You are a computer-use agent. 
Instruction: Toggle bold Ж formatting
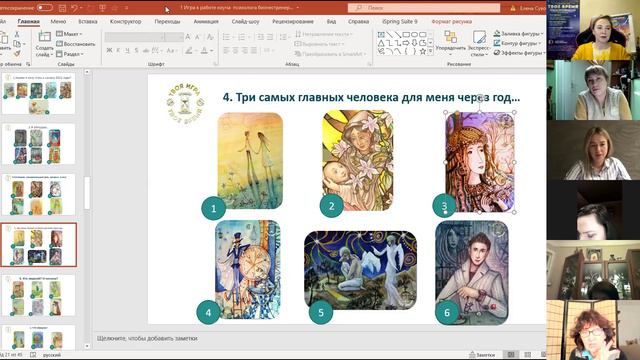coord(109,51)
